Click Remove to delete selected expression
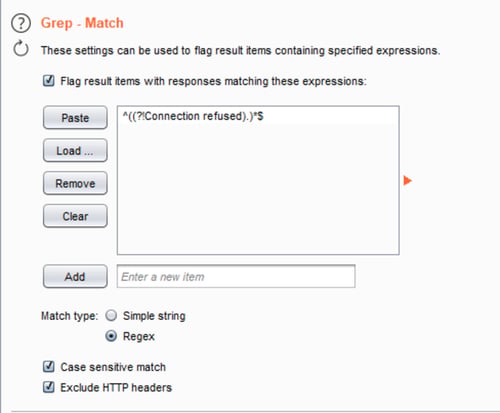500x413 pixels. click(x=75, y=183)
